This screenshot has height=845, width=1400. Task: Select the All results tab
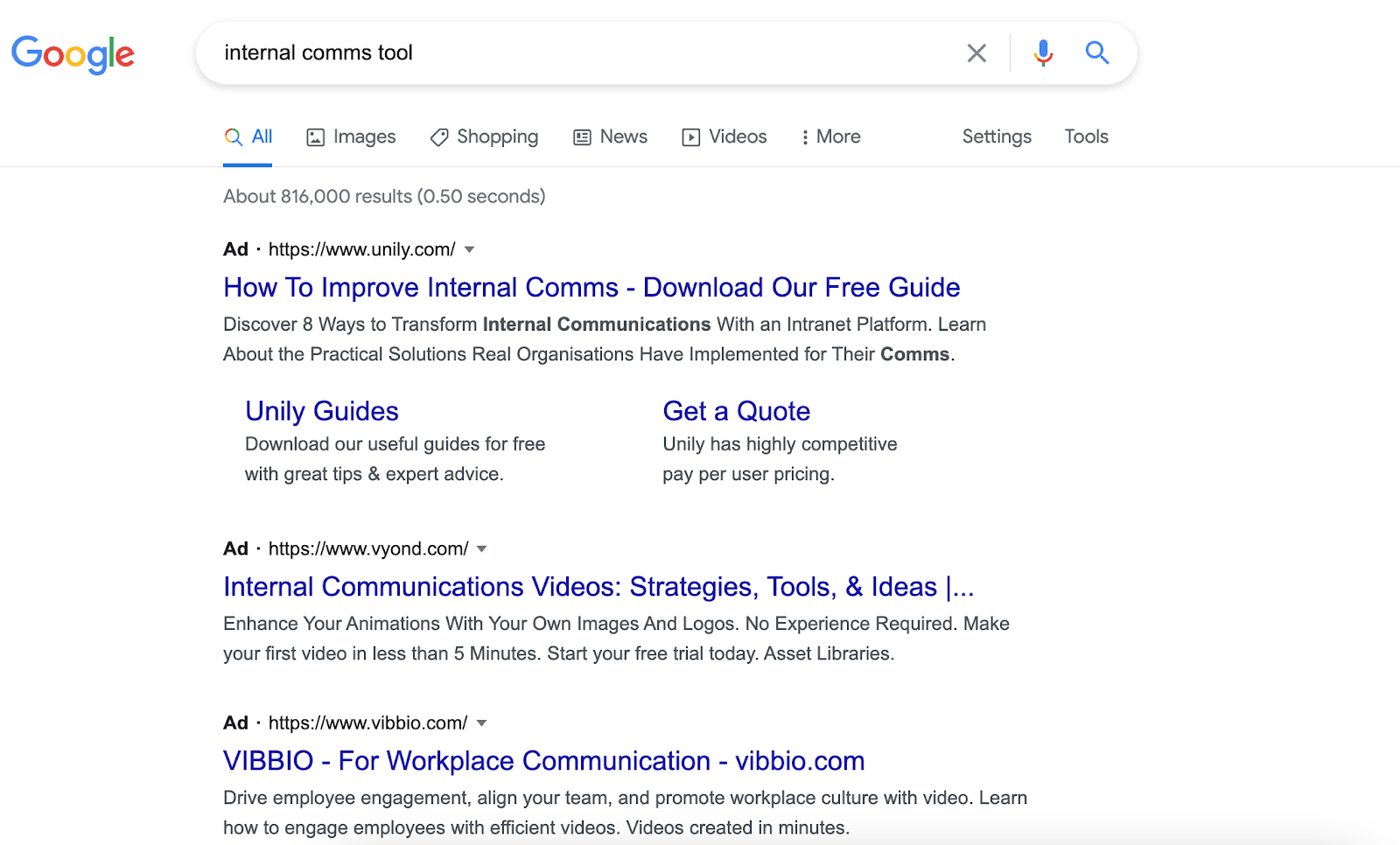pyautogui.click(x=248, y=137)
